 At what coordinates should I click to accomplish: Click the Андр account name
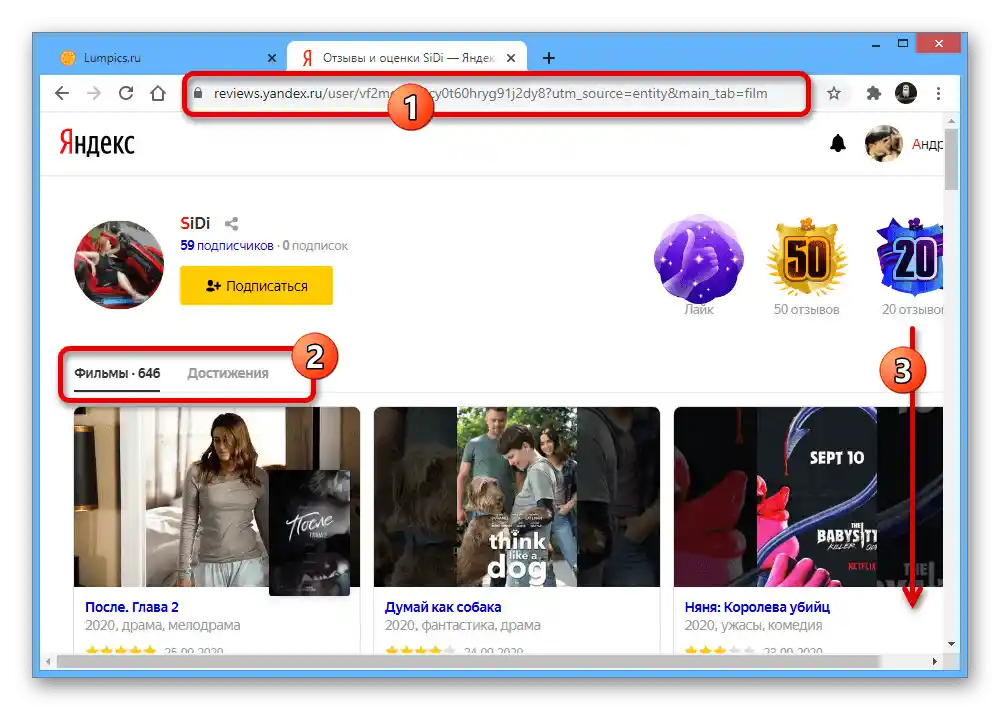[x=927, y=144]
